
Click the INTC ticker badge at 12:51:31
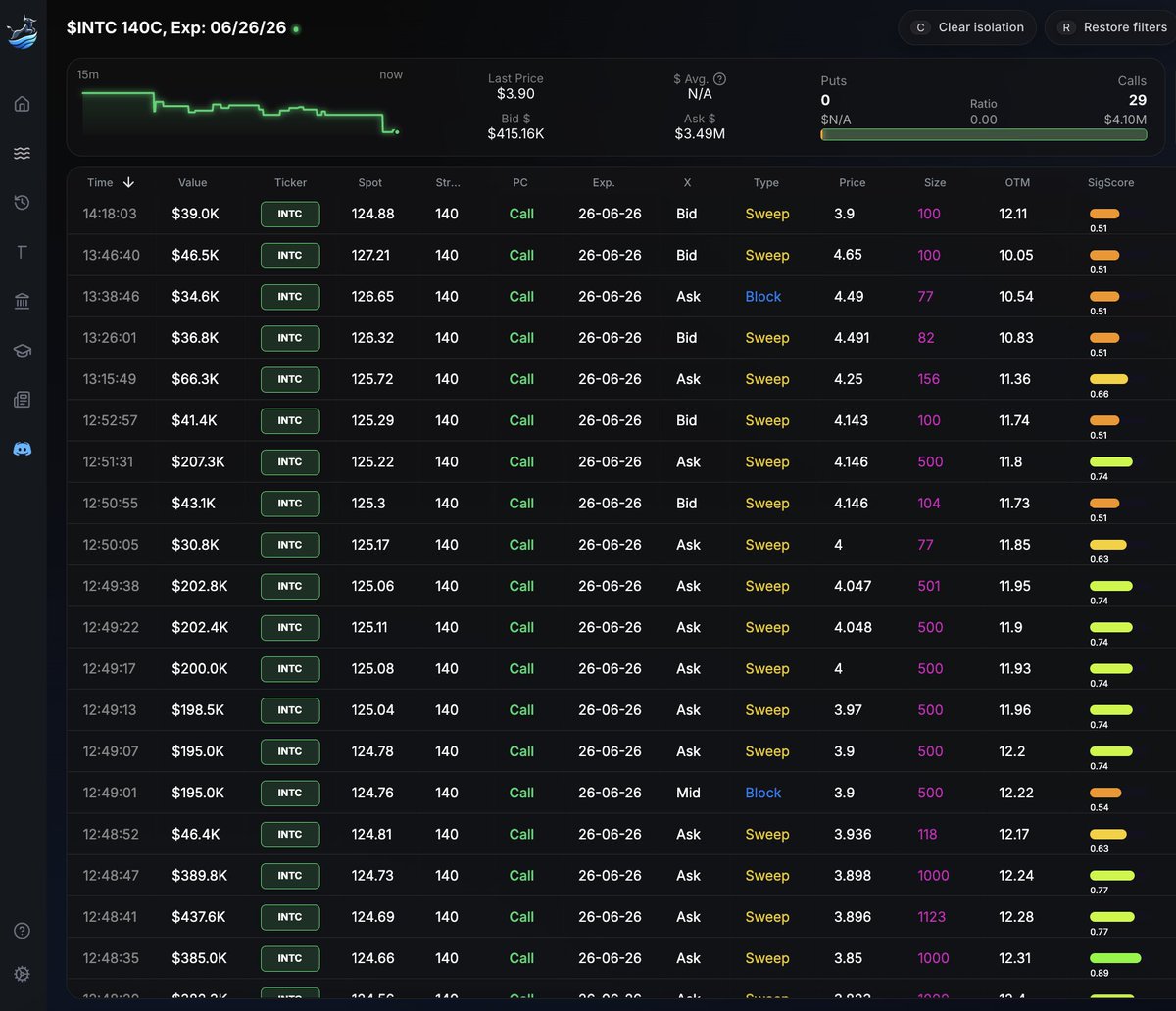tap(290, 461)
